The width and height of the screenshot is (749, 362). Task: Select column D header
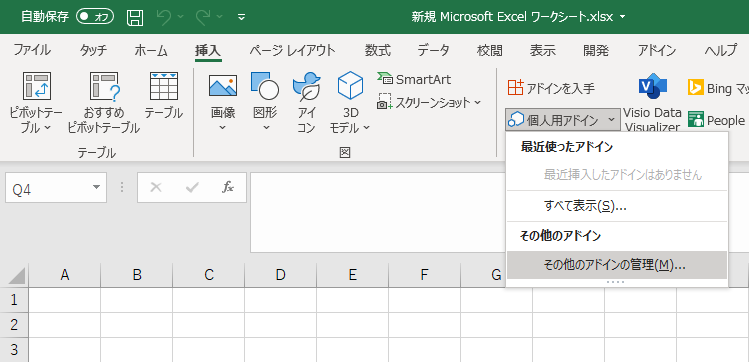(280, 275)
